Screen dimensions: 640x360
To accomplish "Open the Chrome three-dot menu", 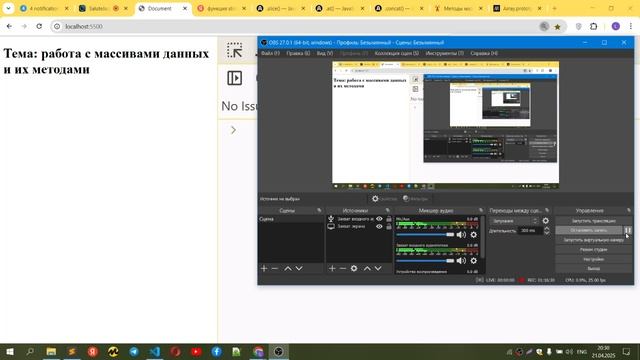I will [631, 27].
